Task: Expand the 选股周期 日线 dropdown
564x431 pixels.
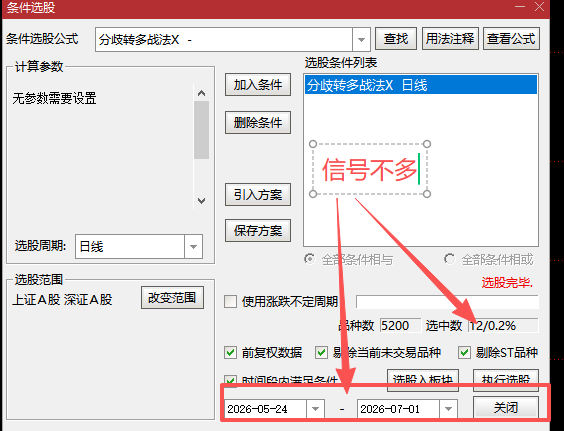Action: (194, 247)
